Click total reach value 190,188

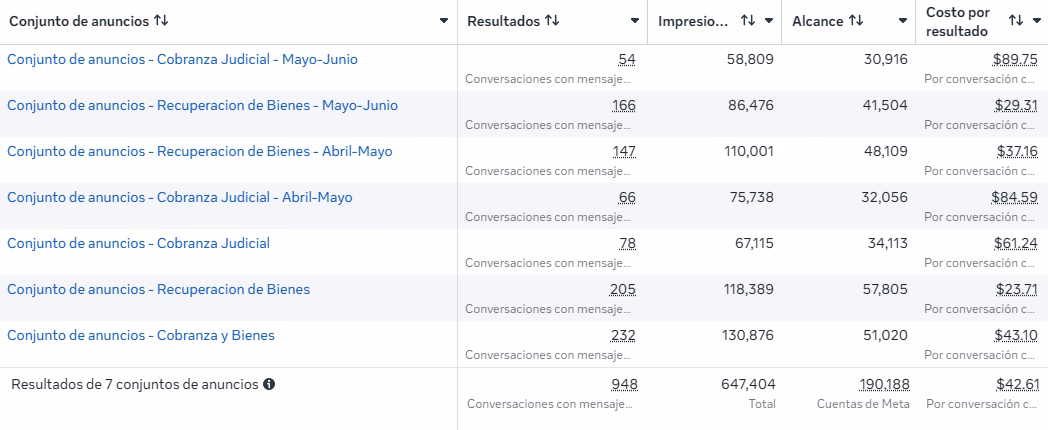pos(884,385)
